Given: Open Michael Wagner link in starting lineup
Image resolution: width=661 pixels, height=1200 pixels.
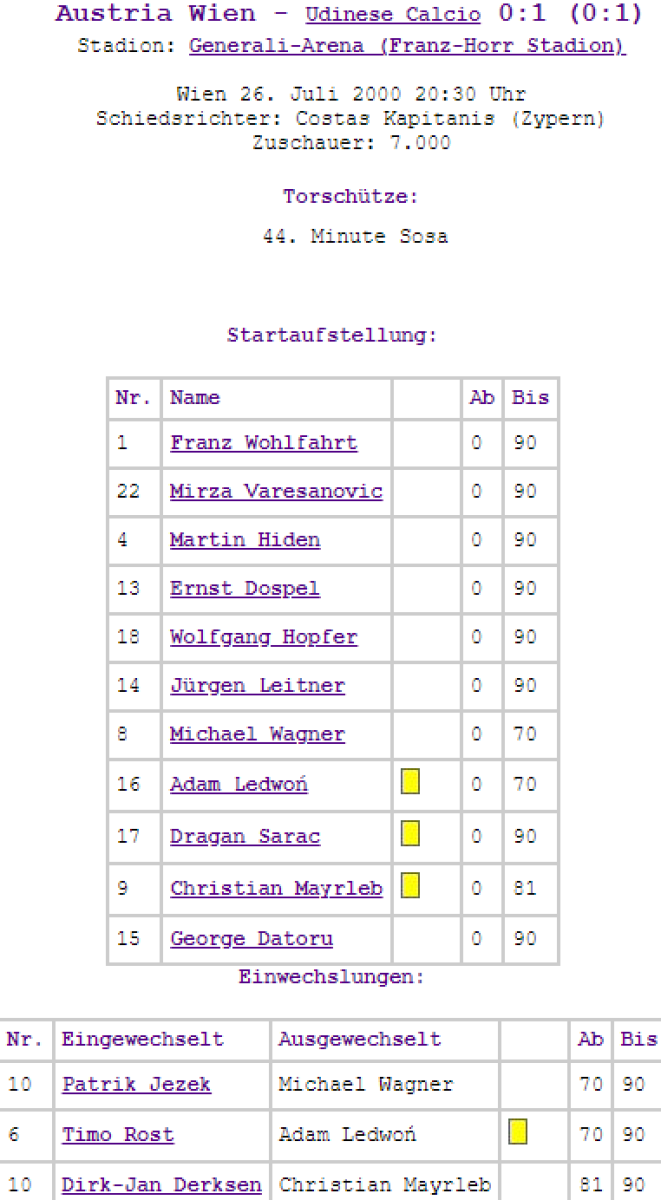Looking at the screenshot, I should click(257, 734).
